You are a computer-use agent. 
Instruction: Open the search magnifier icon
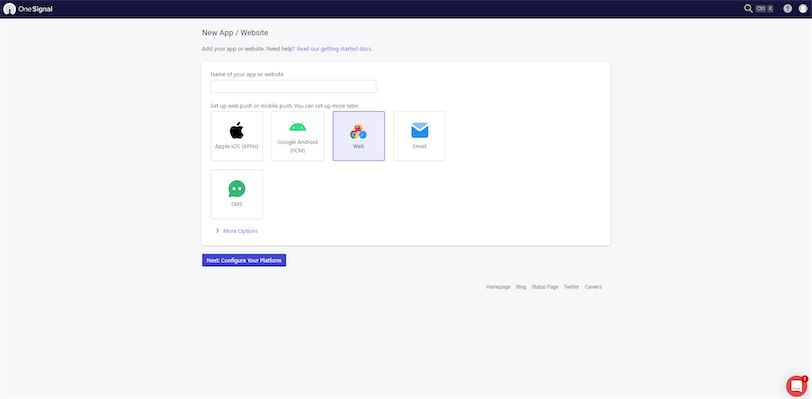pos(748,8)
